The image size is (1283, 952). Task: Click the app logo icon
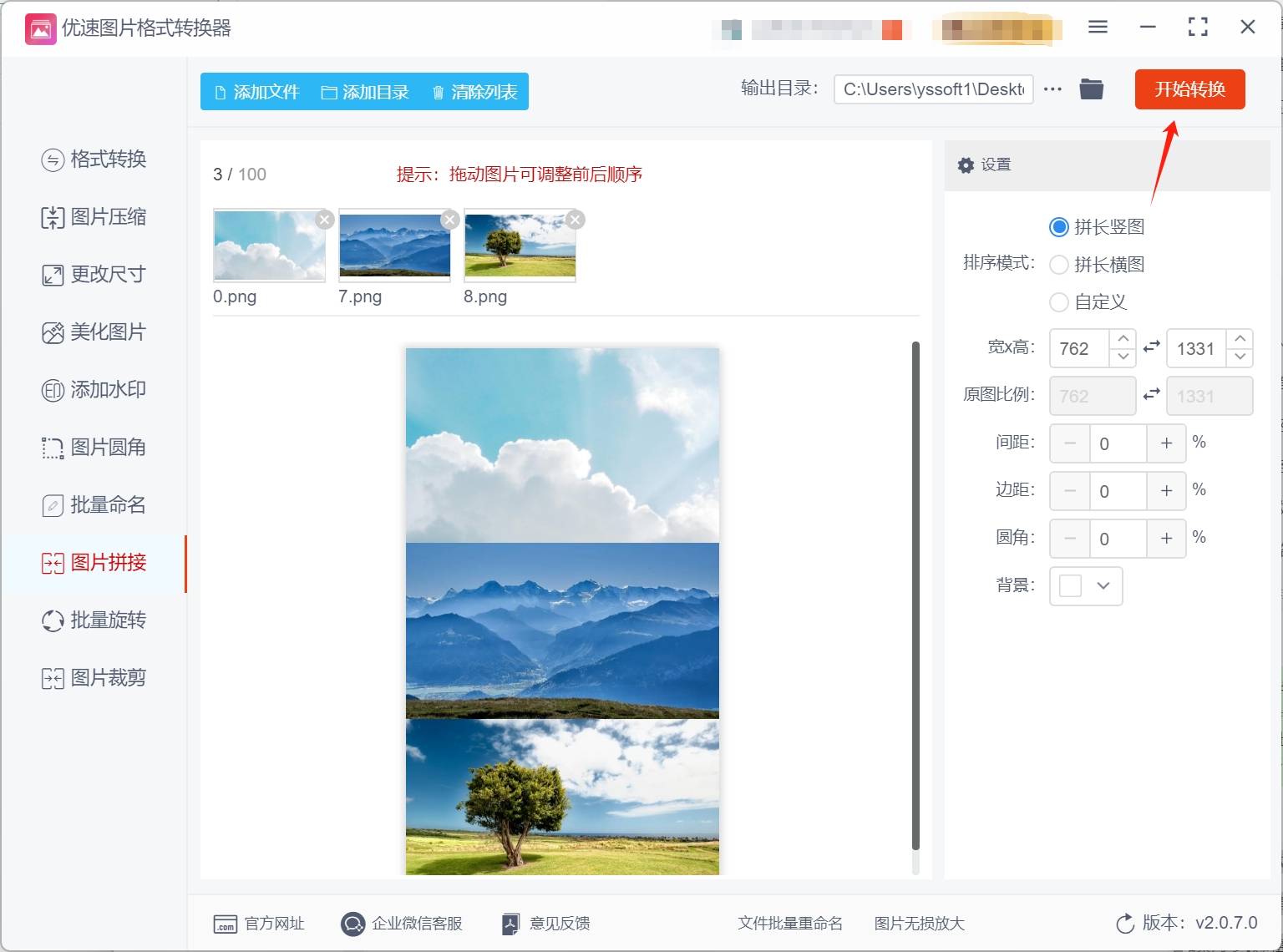[40, 28]
